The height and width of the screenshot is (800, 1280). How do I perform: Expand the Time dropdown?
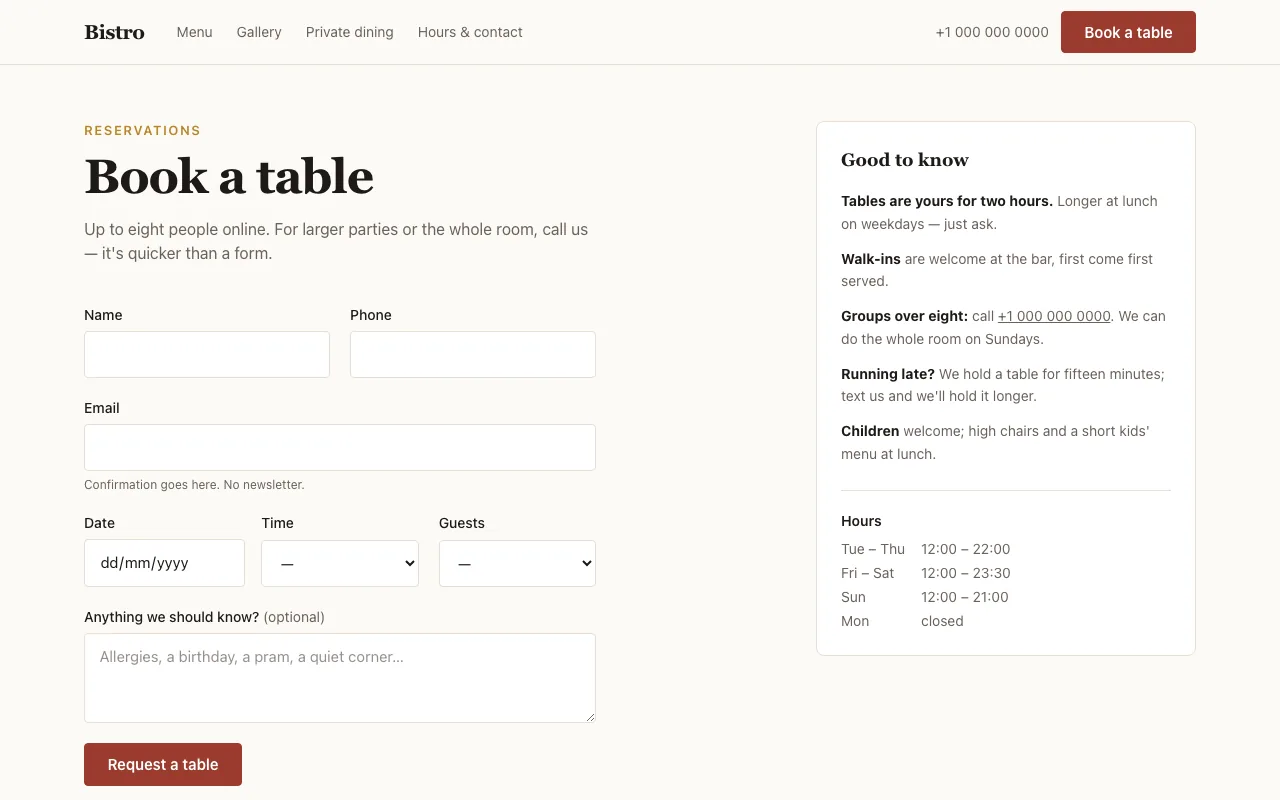(340, 563)
